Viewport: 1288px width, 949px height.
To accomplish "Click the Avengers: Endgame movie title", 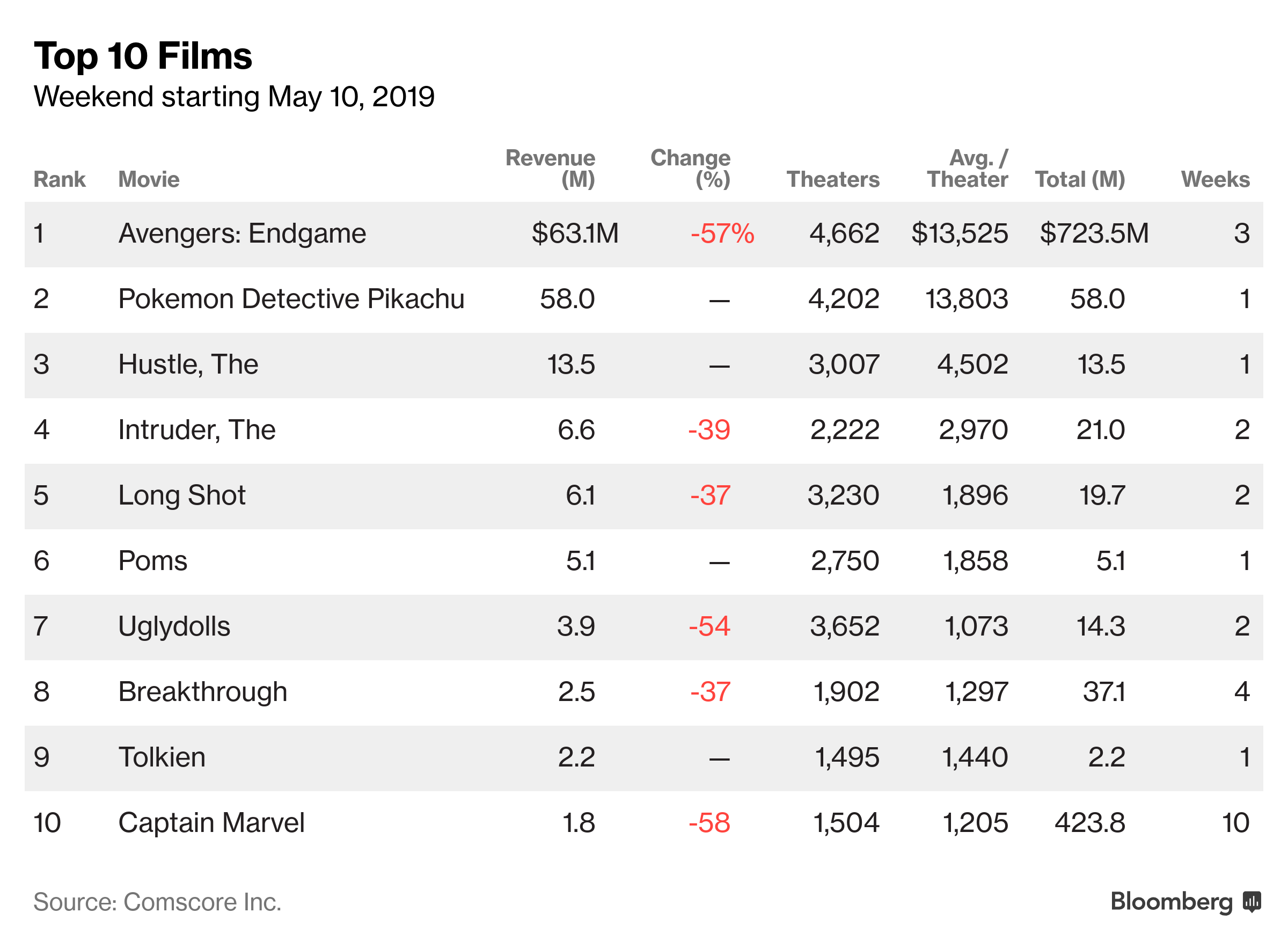I will [241, 234].
